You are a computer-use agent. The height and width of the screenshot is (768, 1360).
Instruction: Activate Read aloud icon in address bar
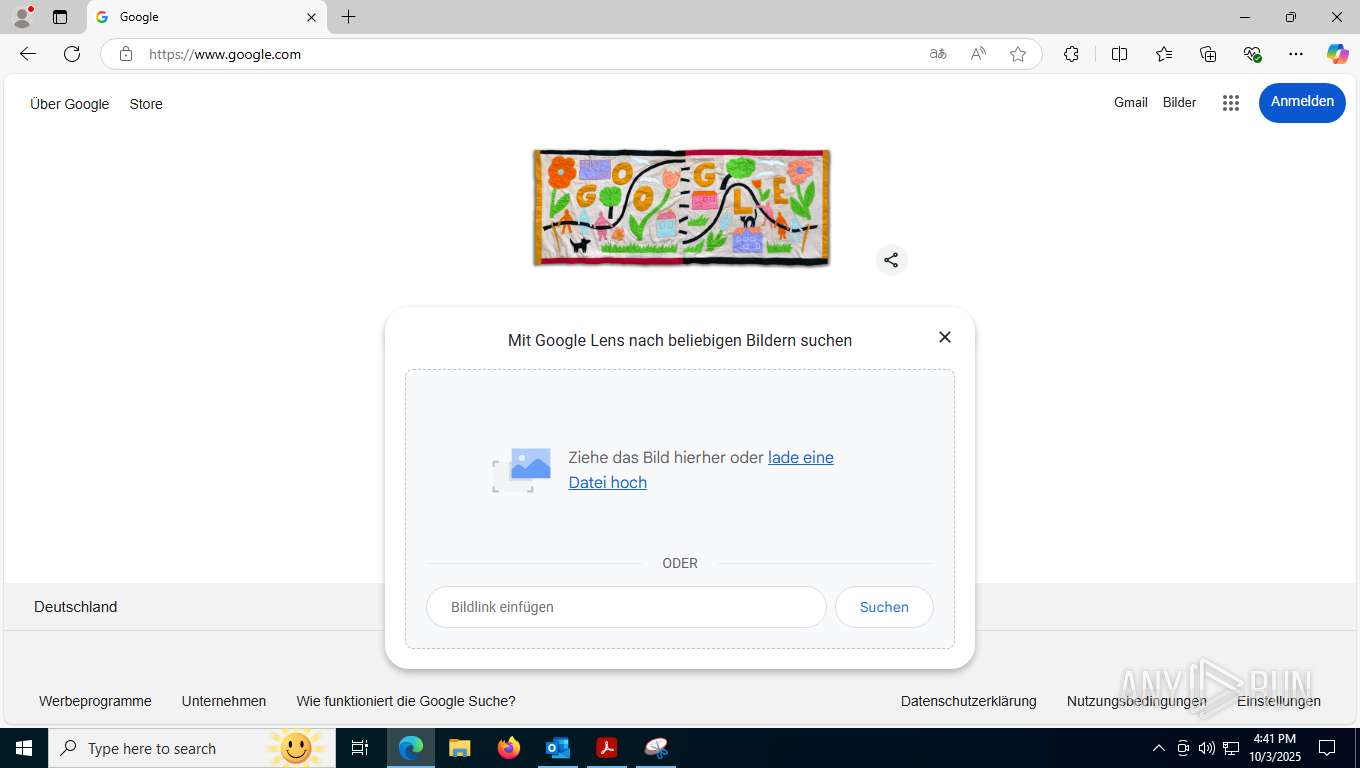coord(978,54)
